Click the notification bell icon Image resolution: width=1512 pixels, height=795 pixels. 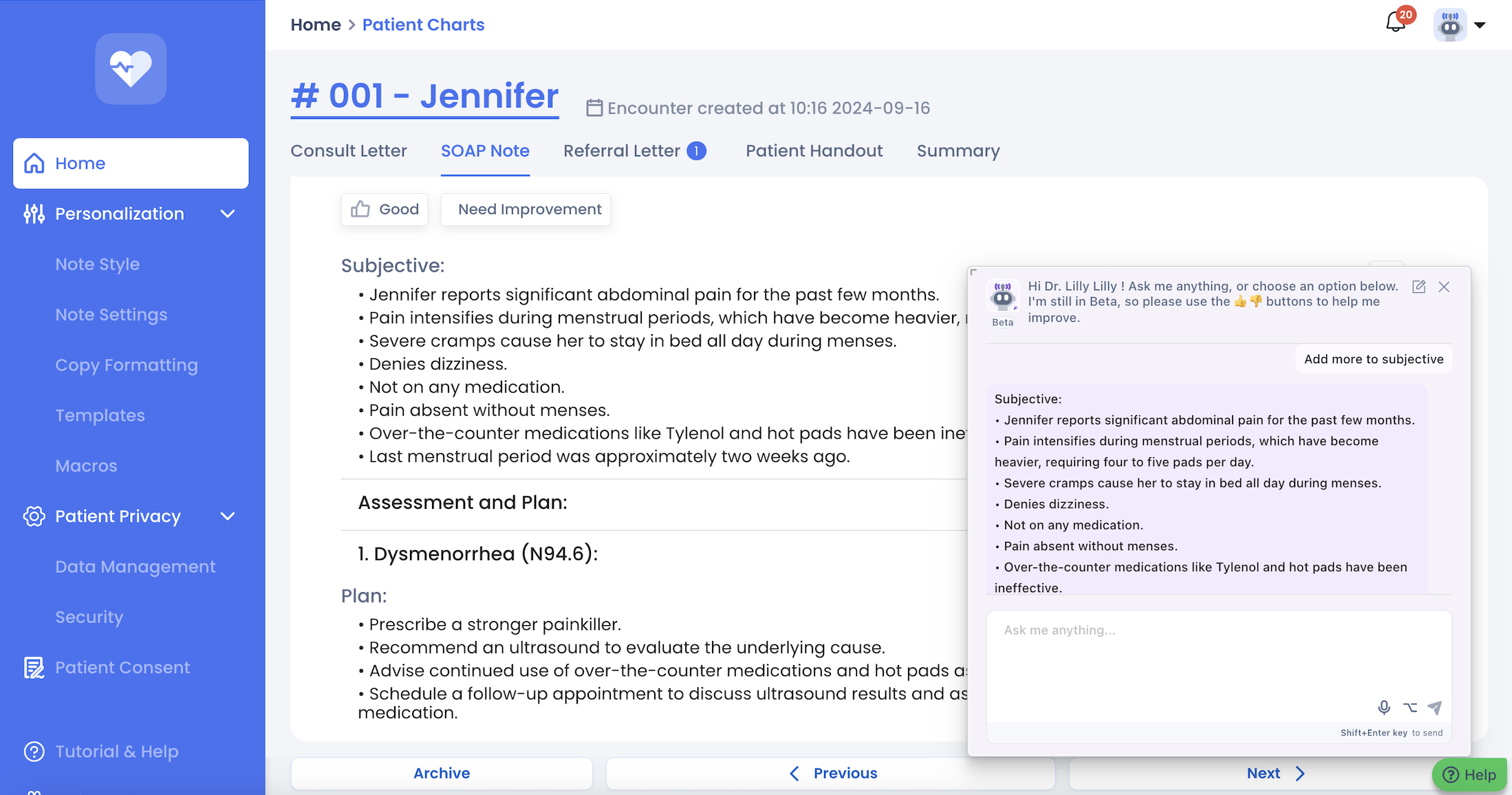coord(1395,23)
